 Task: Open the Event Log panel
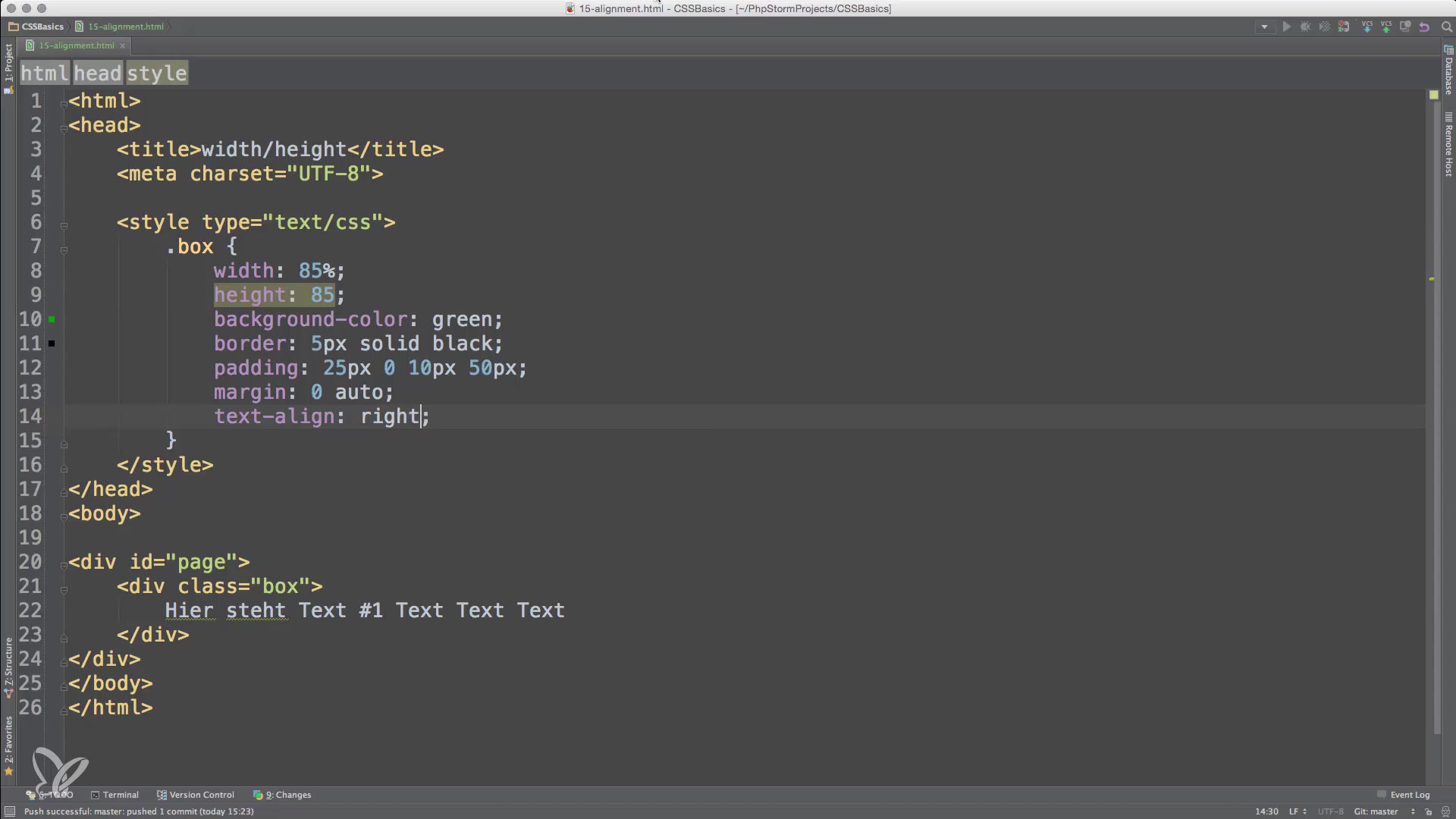point(1404,795)
